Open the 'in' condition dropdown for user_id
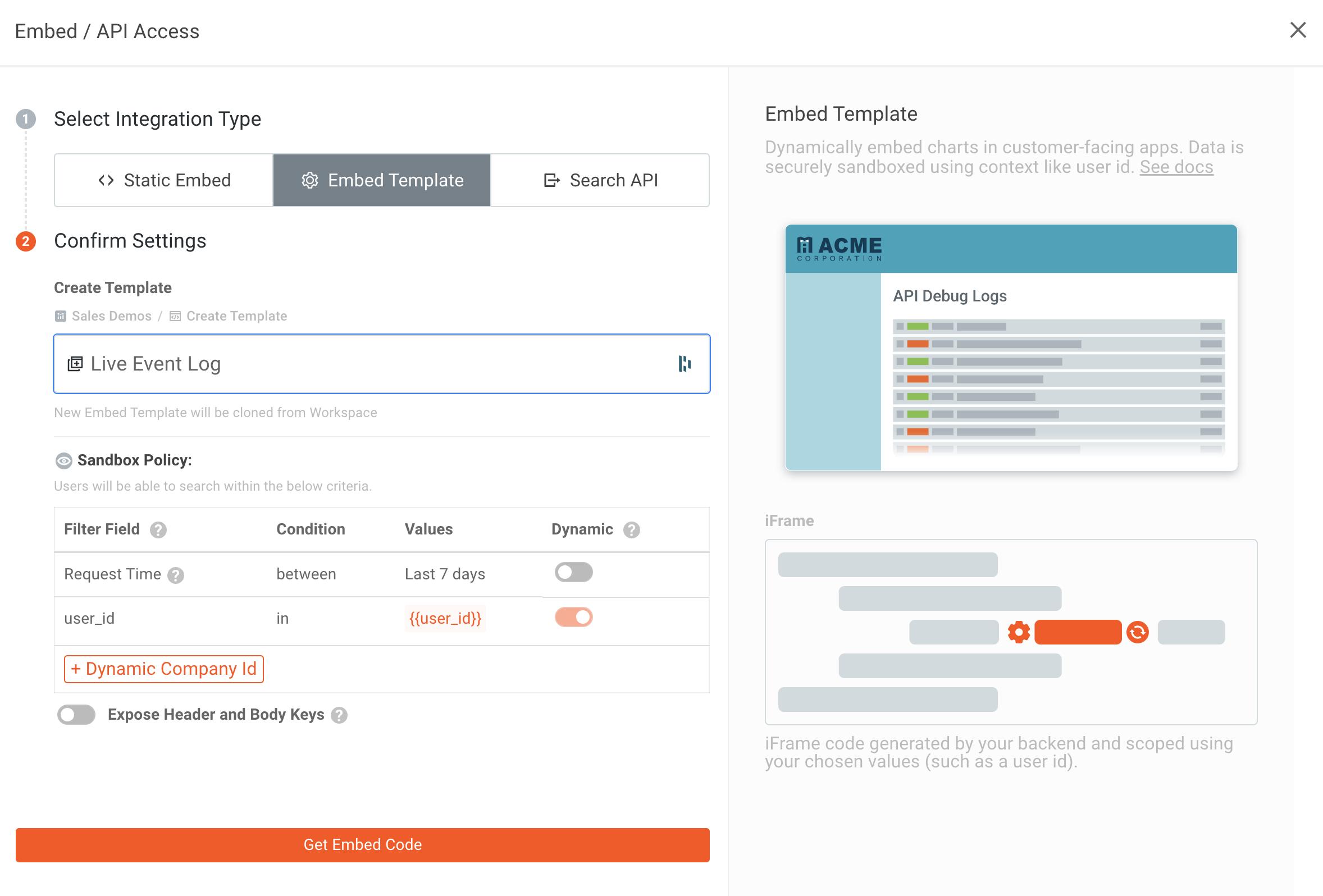Viewport: 1323px width, 896px height. tap(282, 618)
